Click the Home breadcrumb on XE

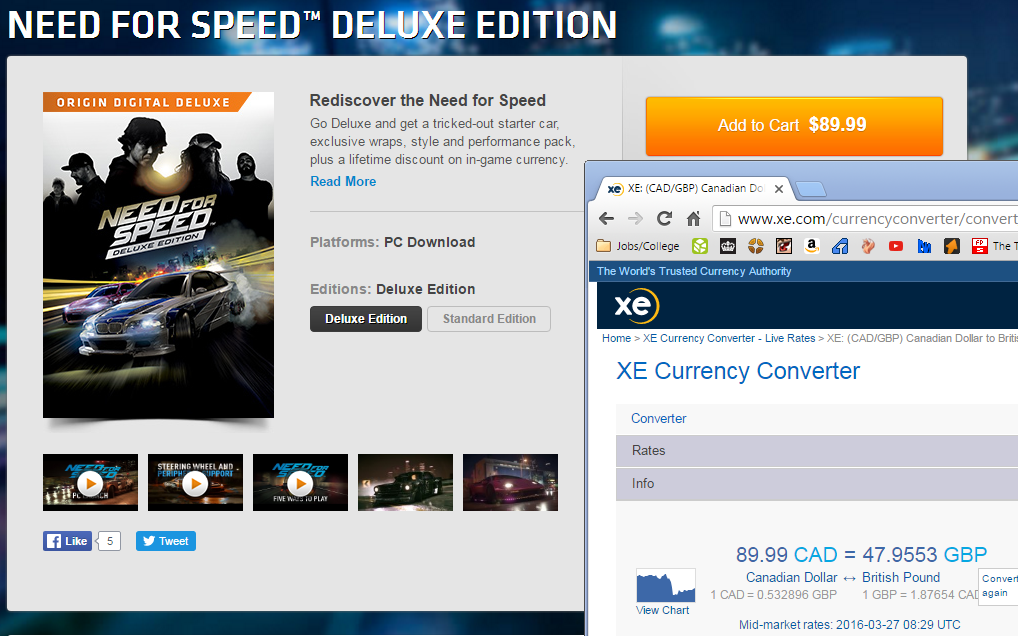tap(616, 338)
